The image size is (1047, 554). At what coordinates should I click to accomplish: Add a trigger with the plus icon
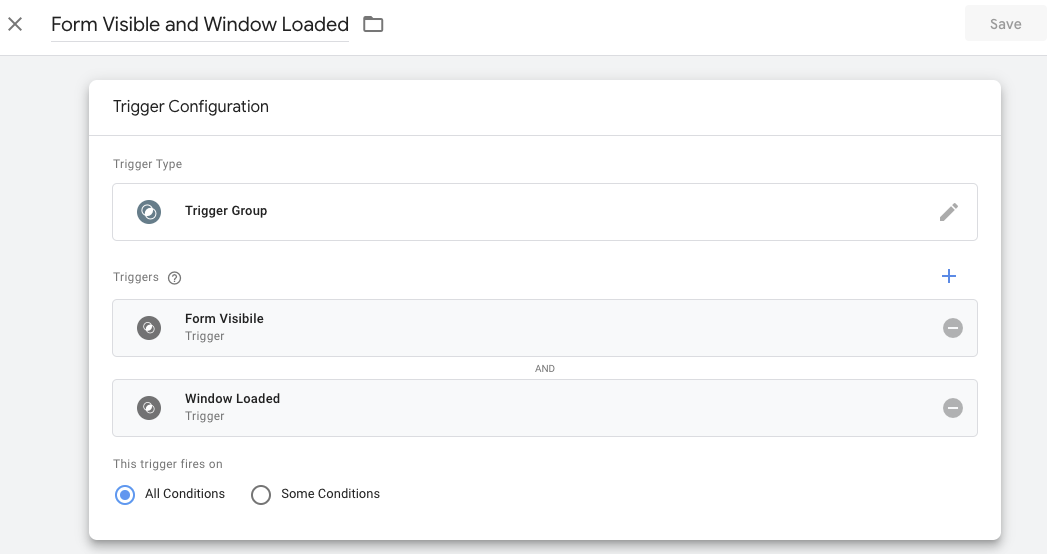pyautogui.click(x=949, y=276)
